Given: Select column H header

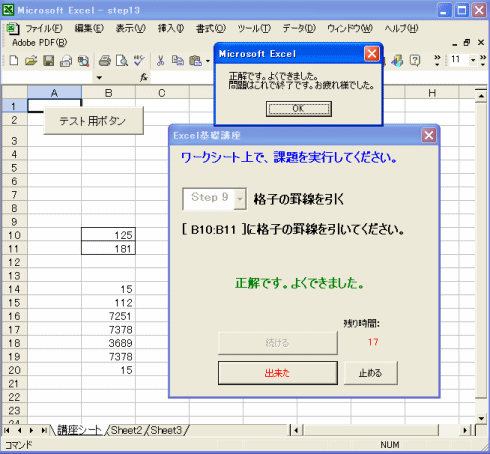Looking at the screenshot, I should click(x=432, y=92).
